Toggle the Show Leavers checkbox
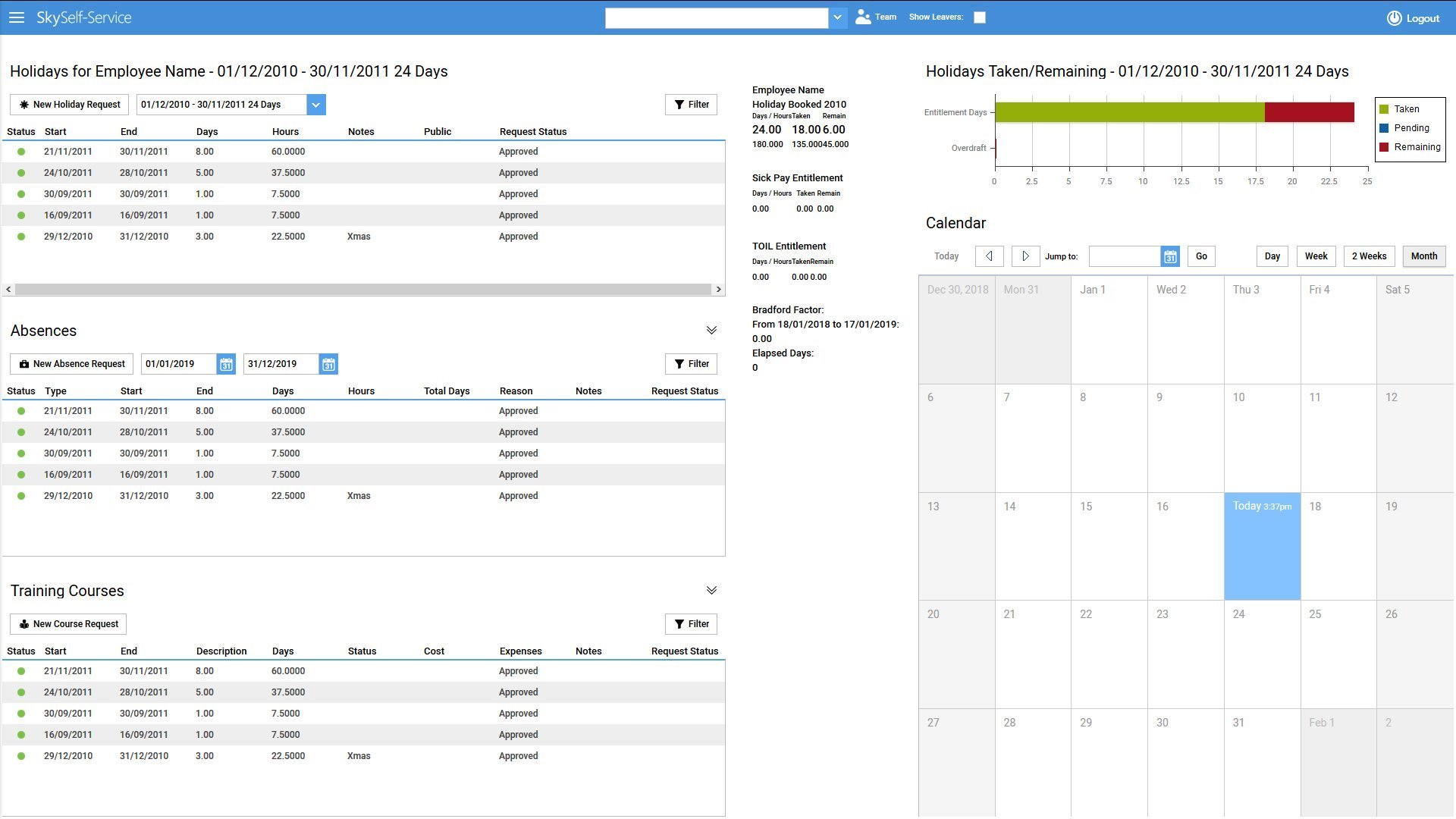This screenshot has height=819, width=1456. [x=979, y=17]
